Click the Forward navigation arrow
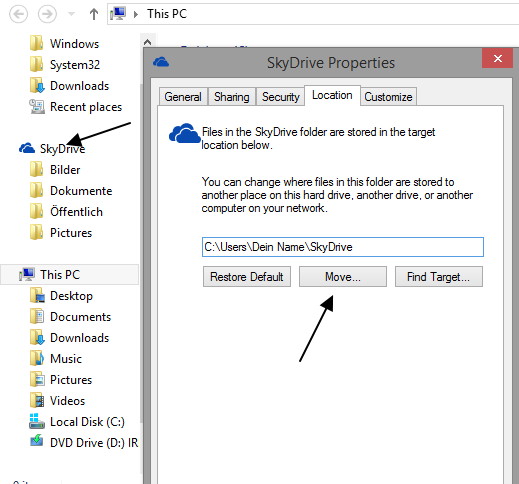Image resolution: width=519 pixels, height=484 pixels. [x=47, y=14]
